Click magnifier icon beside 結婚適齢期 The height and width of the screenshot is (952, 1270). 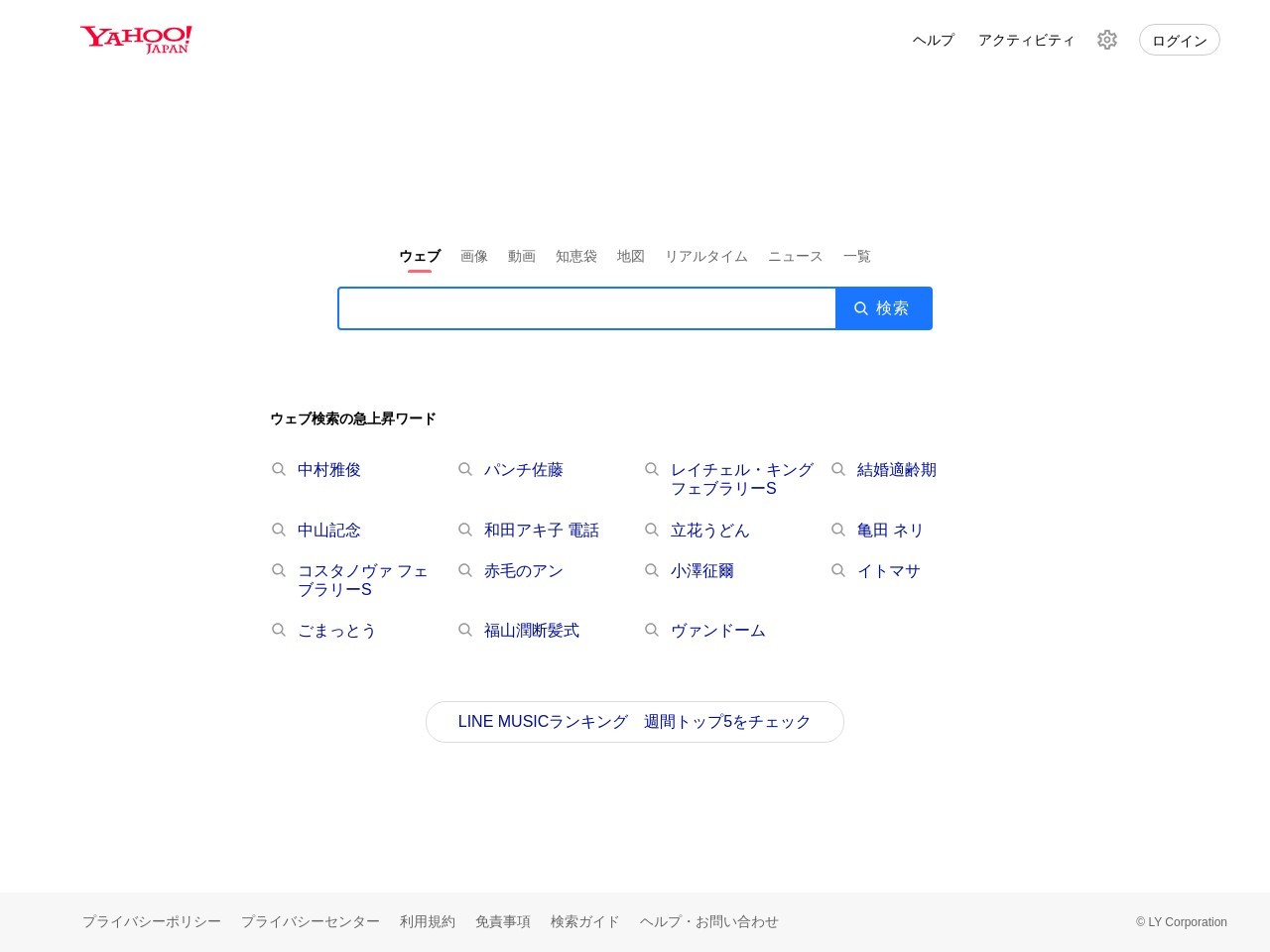click(x=838, y=469)
